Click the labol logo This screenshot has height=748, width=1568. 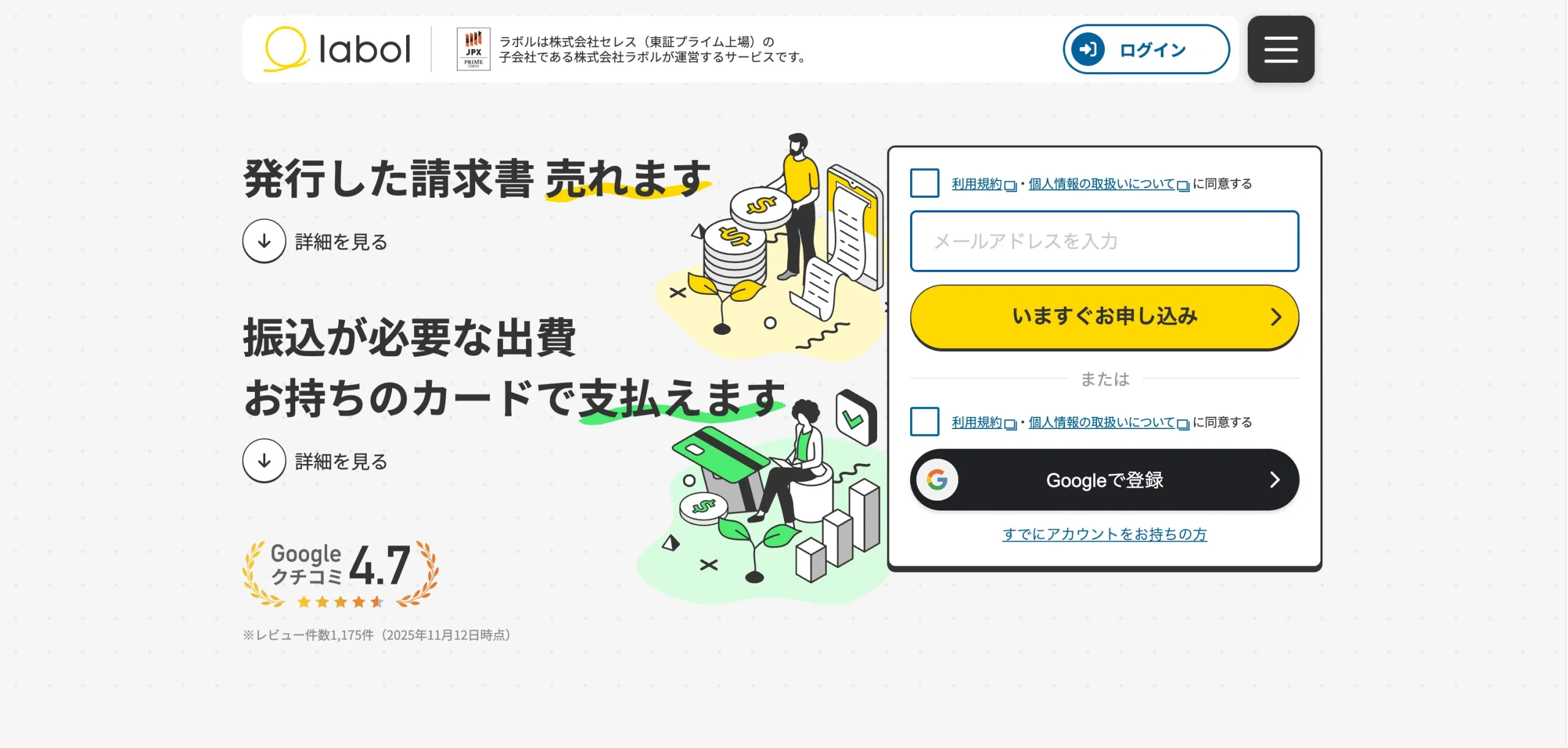337,49
